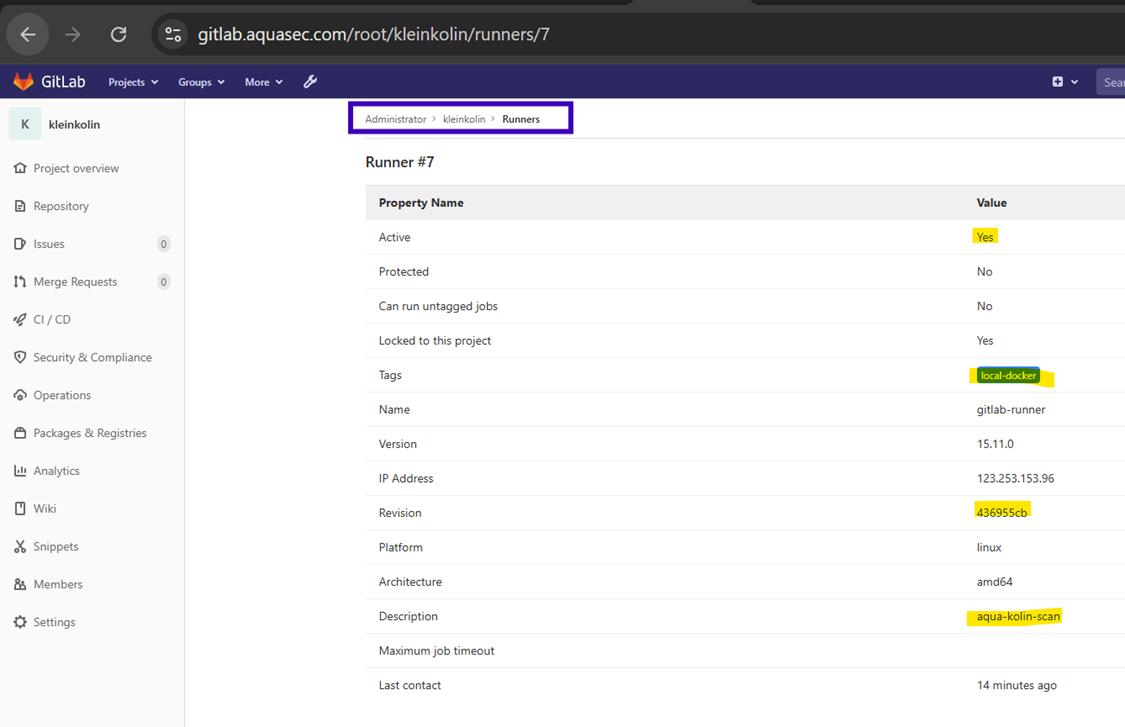This screenshot has width=1125, height=727.
Task: Click the Runner #7 heading
Action: click(x=400, y=162)
